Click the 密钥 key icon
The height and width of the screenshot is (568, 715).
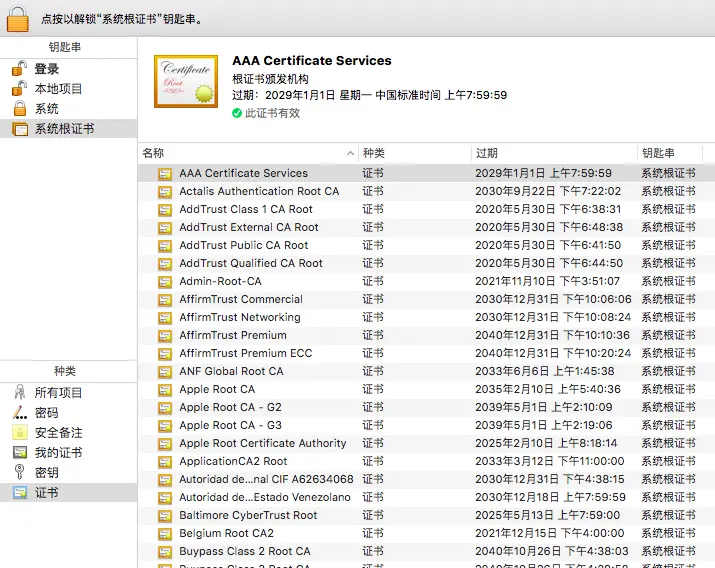pos(20,472)
